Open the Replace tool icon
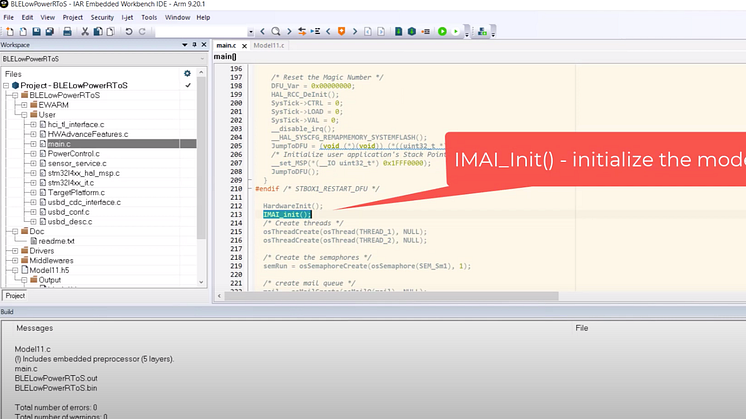Screen dimensions: 746x419 pos(302,31)
